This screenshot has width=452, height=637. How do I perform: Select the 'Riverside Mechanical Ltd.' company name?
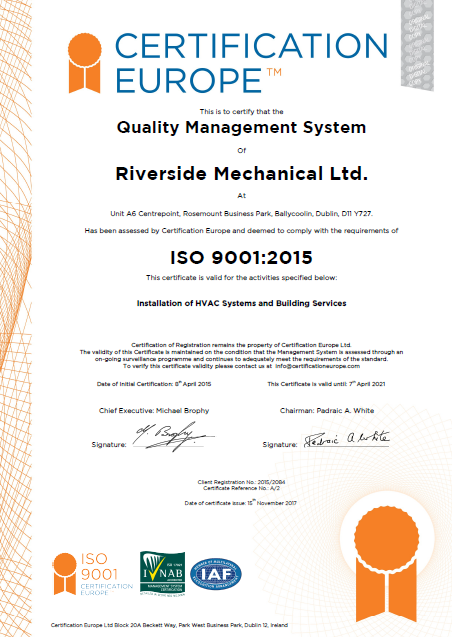242,174
